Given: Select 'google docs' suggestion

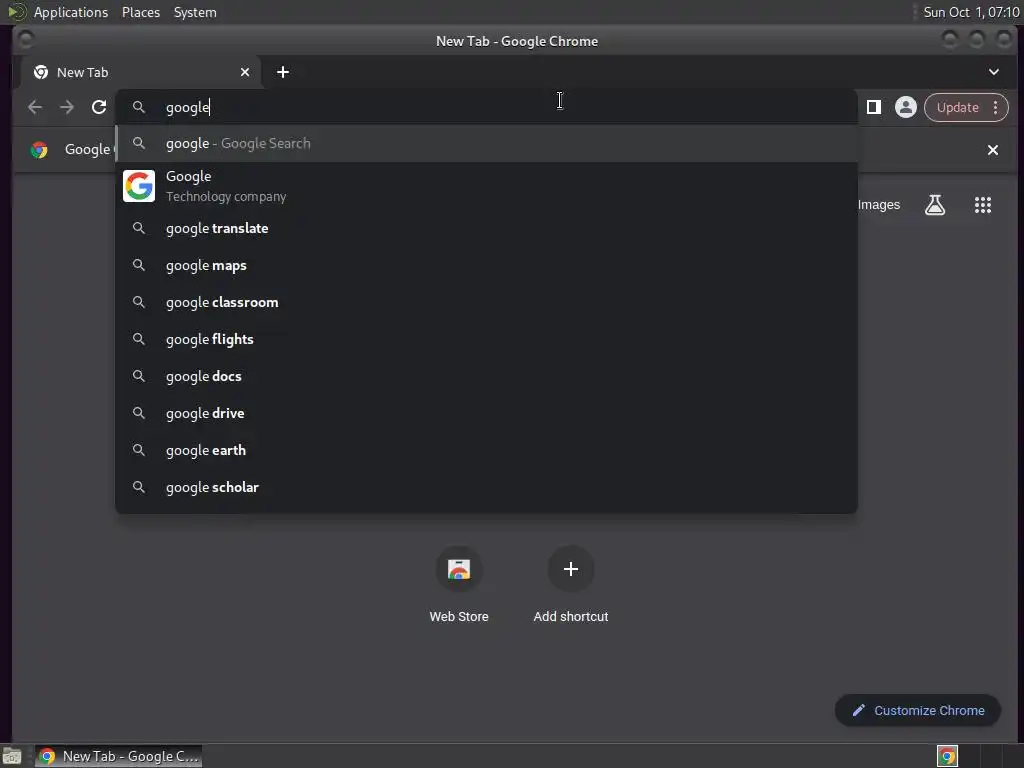Looking at the screenshot, I should 486,376.
